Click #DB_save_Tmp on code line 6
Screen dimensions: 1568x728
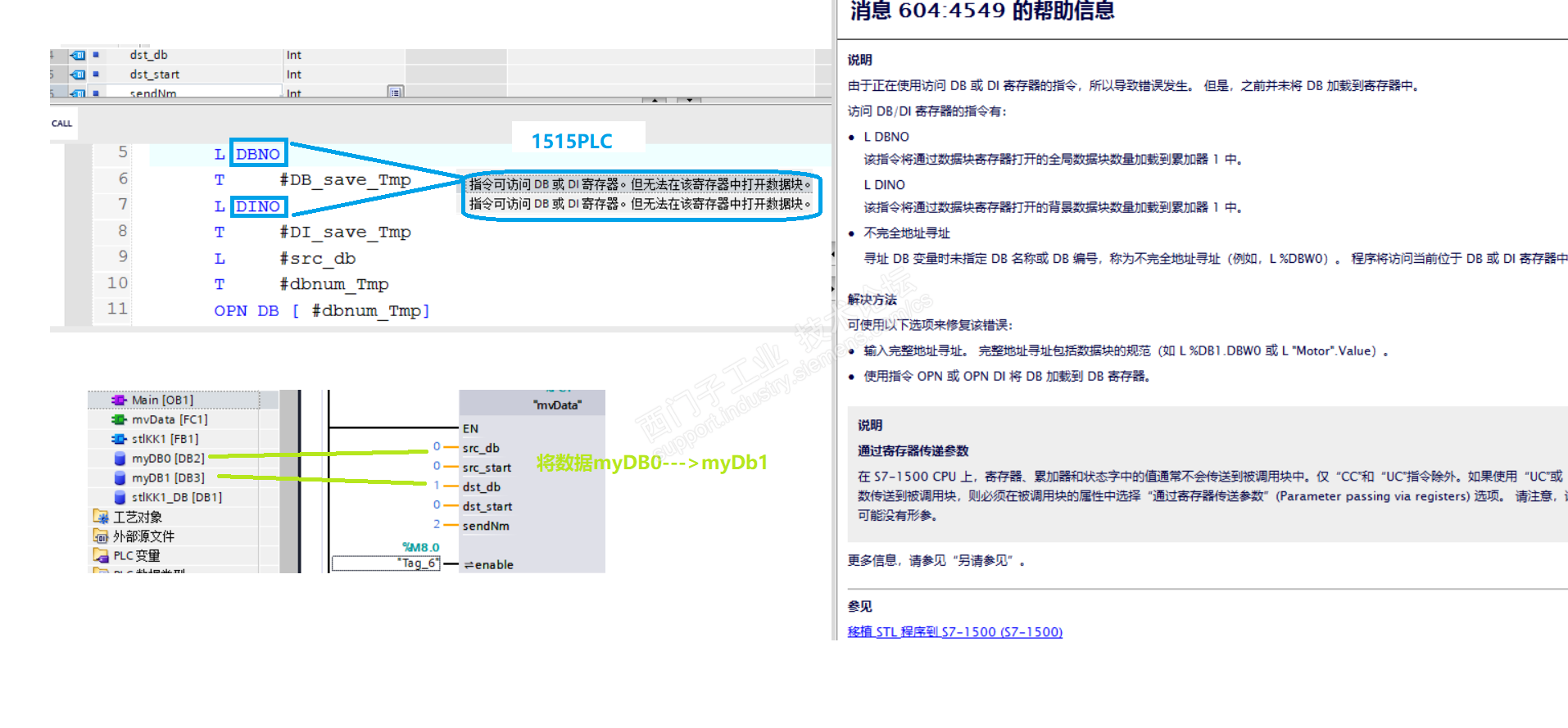345,180
